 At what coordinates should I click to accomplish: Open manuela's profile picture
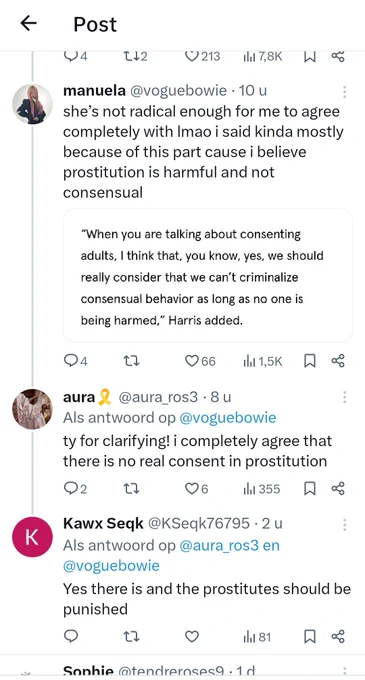pyautogui.click(x=32, y=104)
